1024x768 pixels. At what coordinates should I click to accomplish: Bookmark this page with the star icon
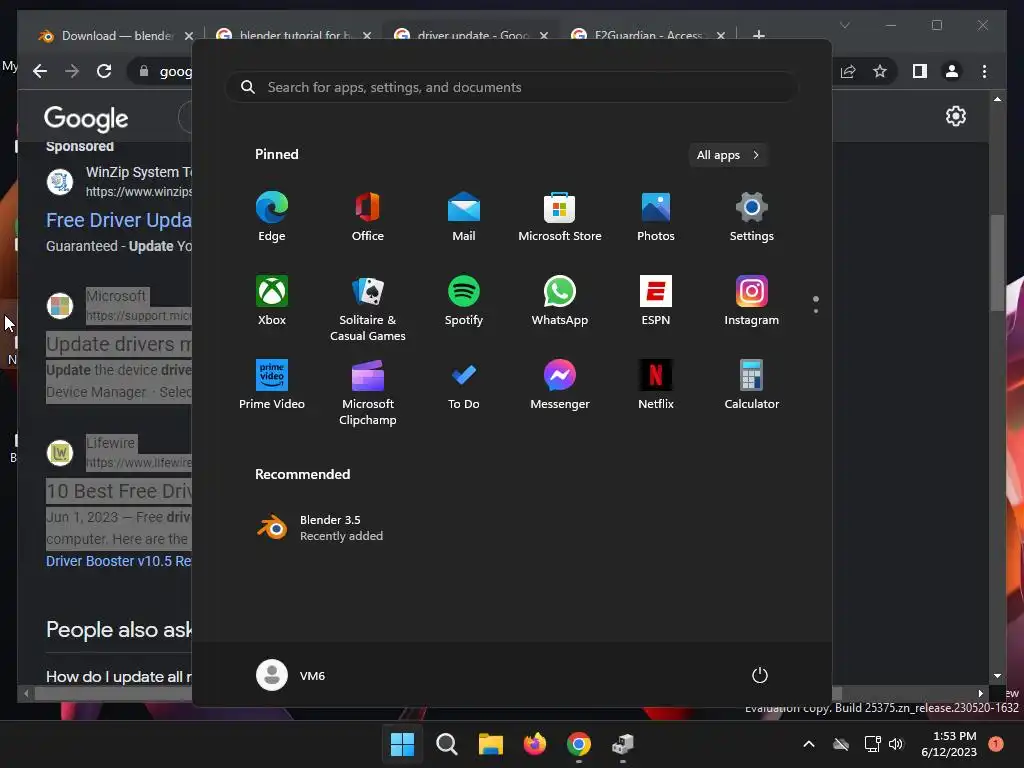click(880, 71)
